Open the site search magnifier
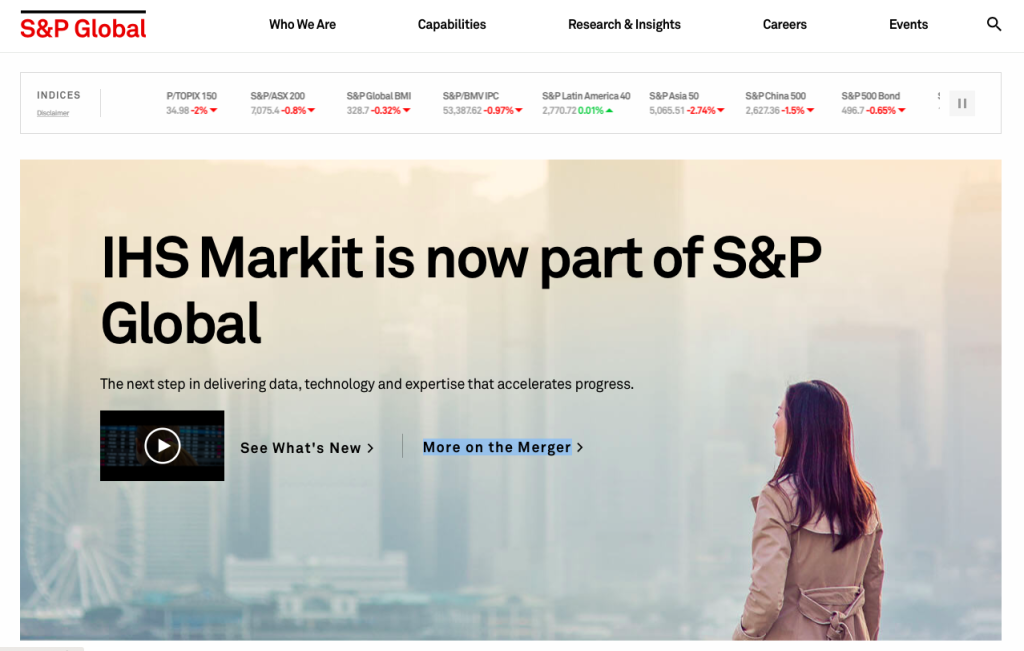Viewport: 1024px width, 651px height. (x=993, y=24)
